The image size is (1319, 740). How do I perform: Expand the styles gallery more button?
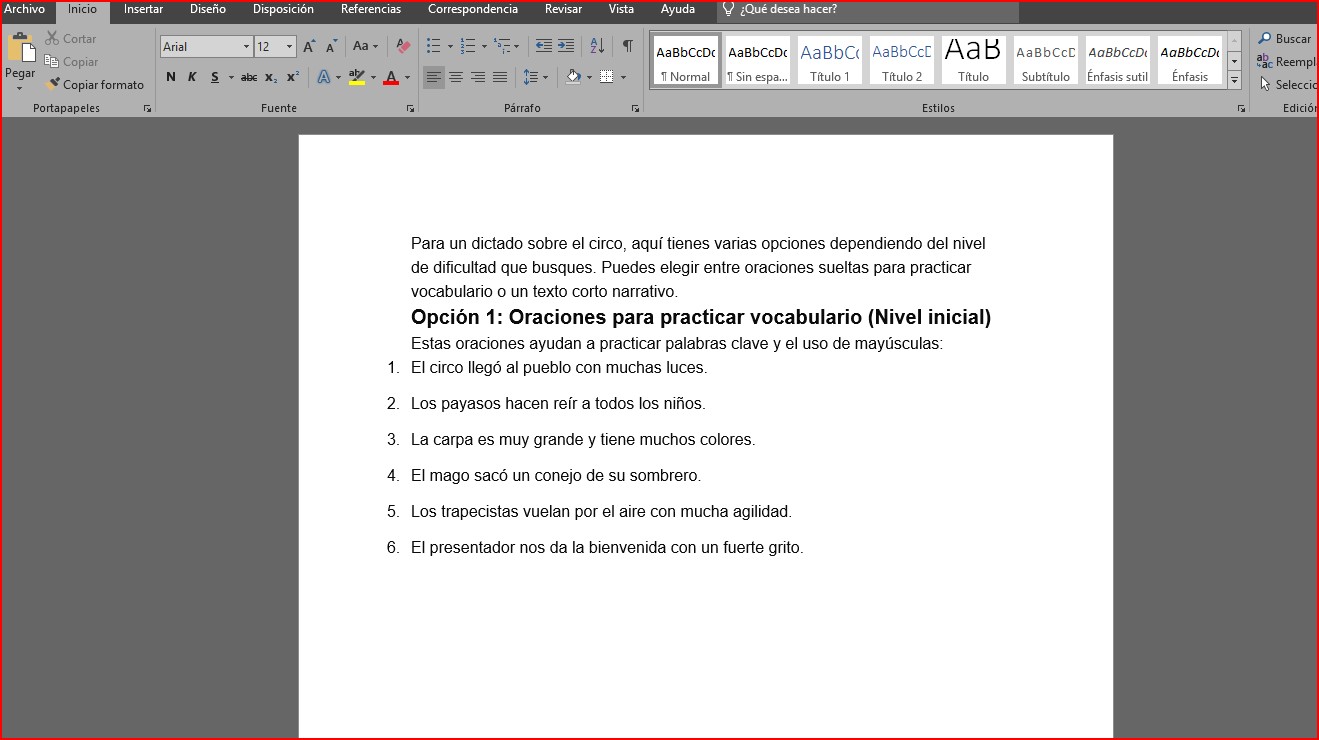pos(1234,81)
